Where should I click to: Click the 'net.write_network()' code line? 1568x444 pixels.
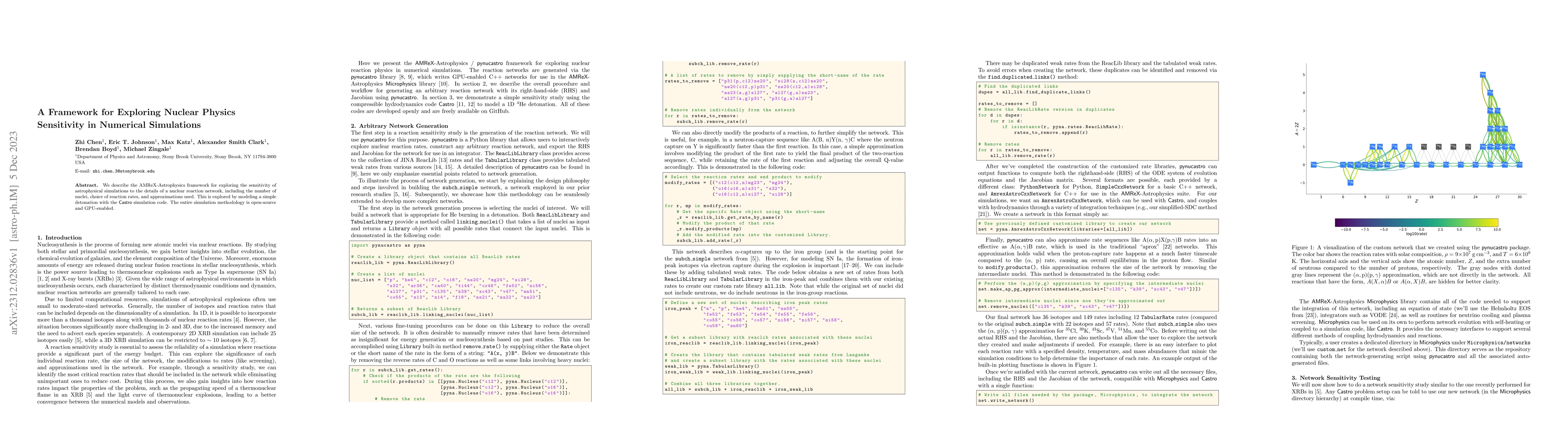click(x=1007, y=401)
